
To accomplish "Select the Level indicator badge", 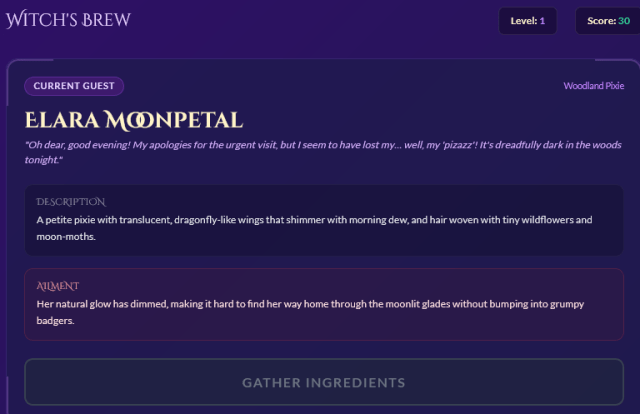I will click(527, 20).
